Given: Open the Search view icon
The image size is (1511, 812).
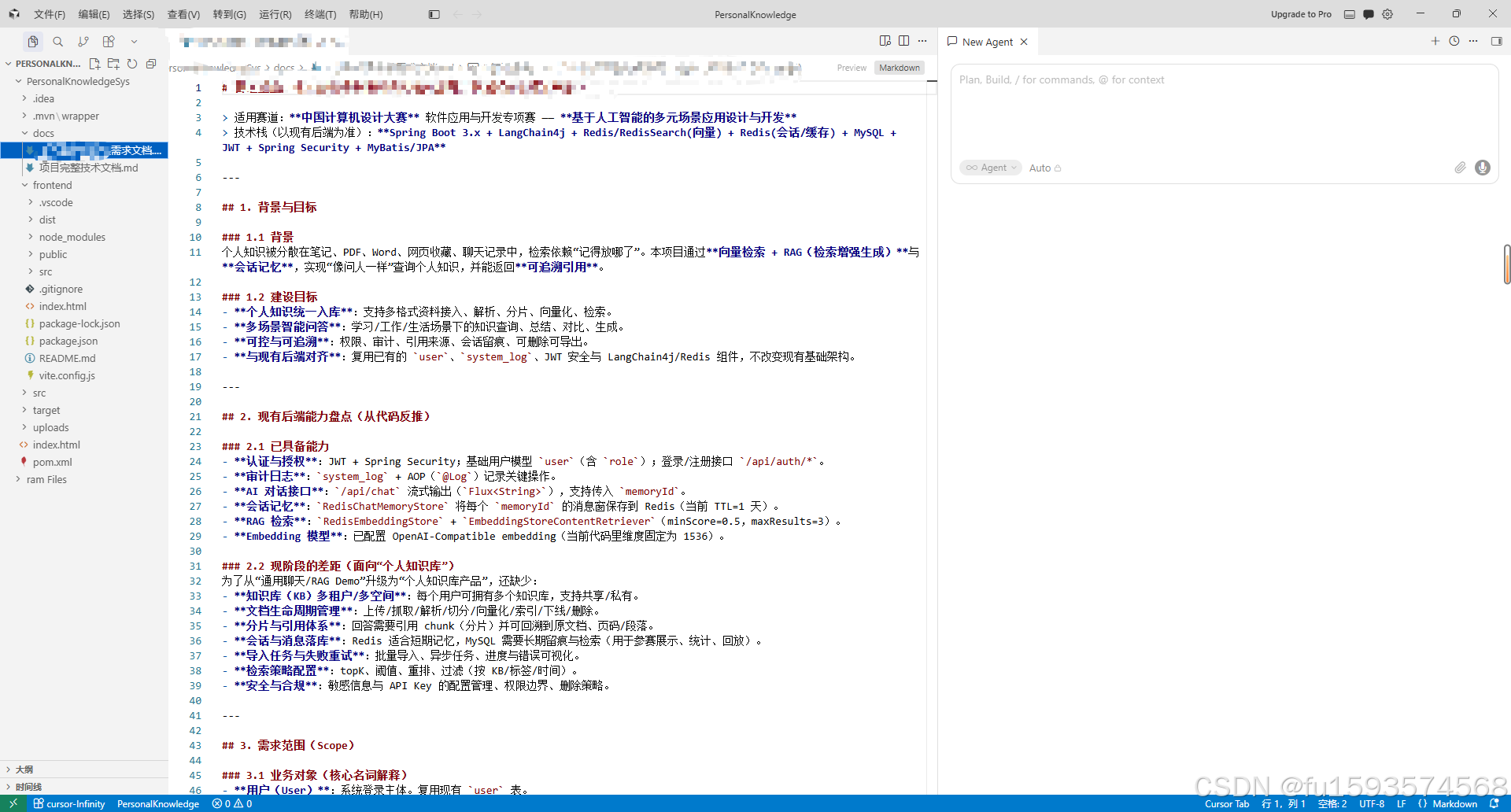Looking at the screenshot, I should click(x=57, y=42).
